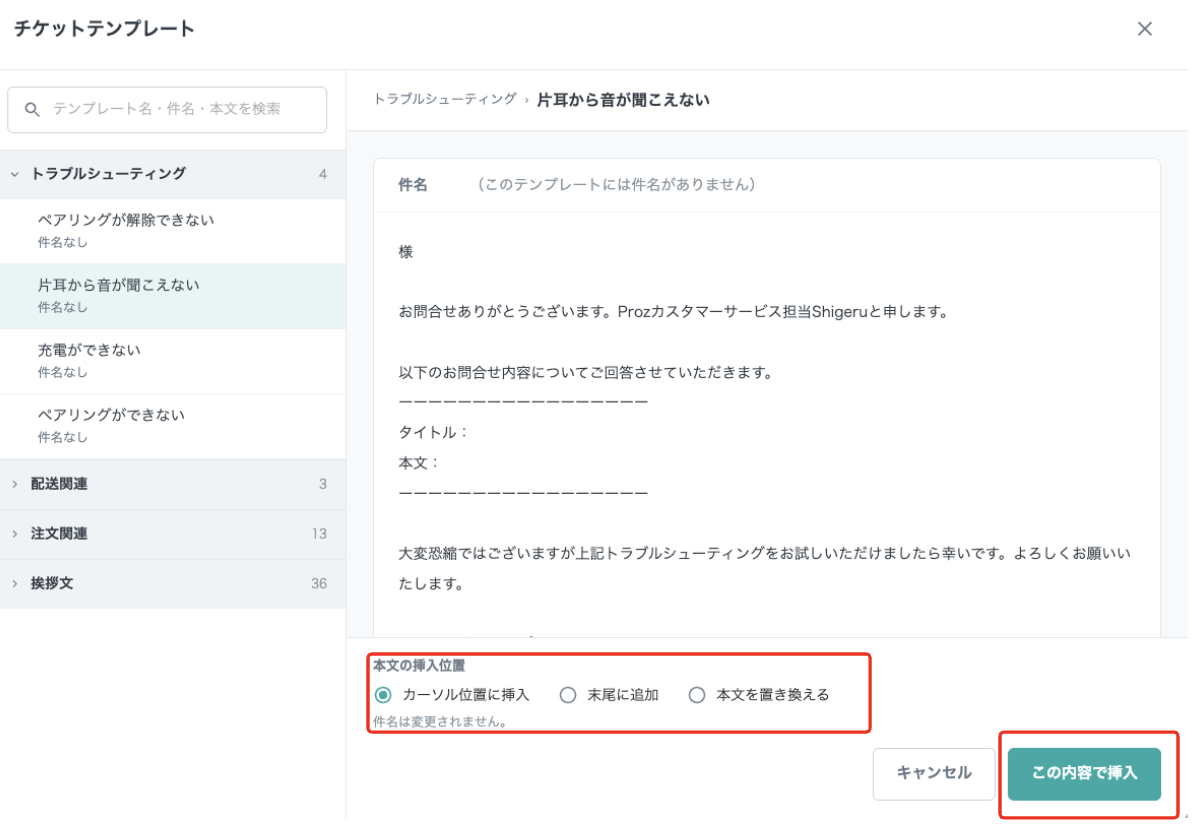Click the チケットテンプレート dialog title
Image resolution: width=1198 pixels, height=838 pixels.
(104, 29)
